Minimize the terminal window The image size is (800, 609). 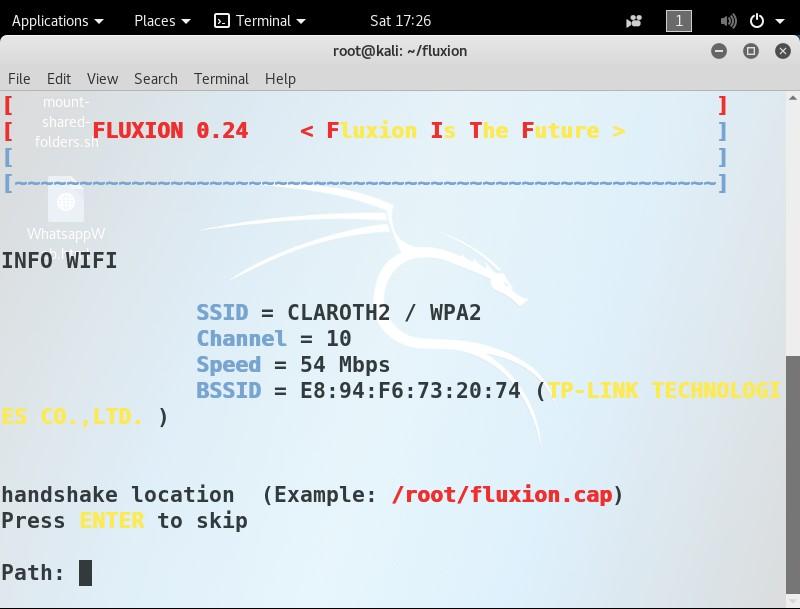(x=719, y=51)
